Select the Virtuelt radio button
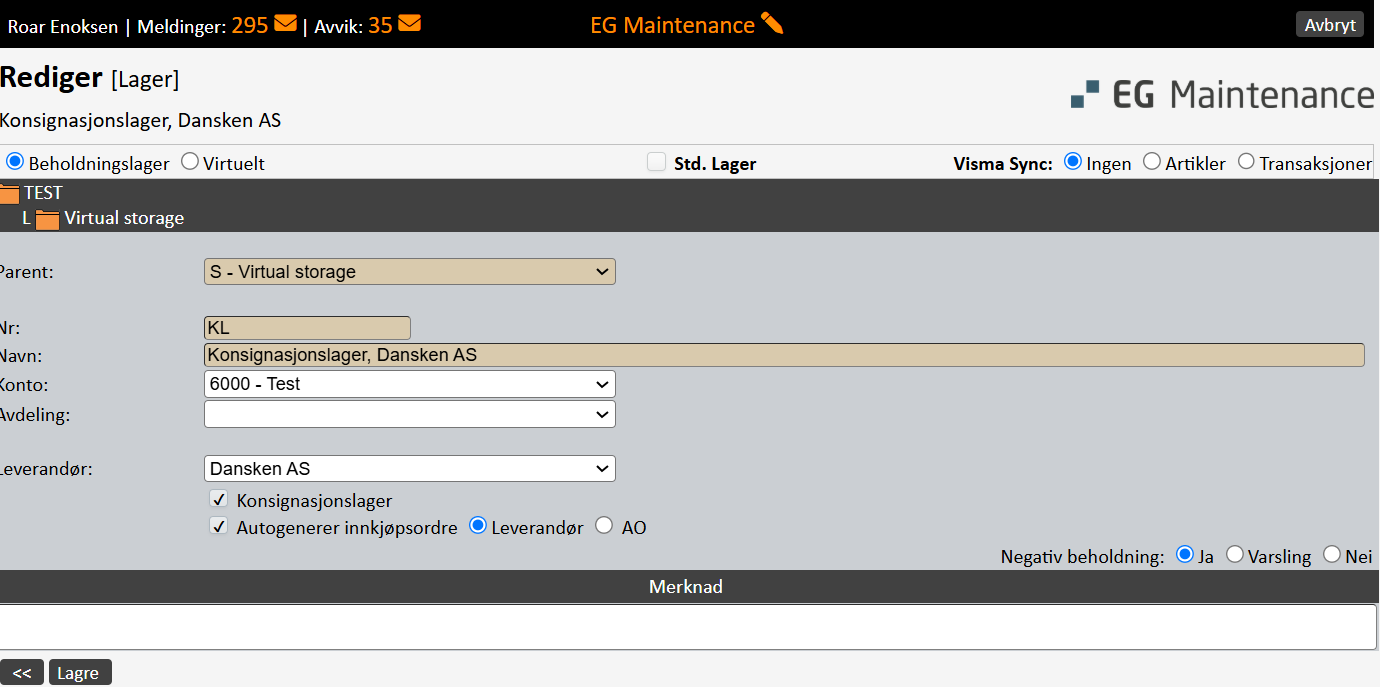The width and height of the screenshot is (1380, 687). tap(190, 162)
